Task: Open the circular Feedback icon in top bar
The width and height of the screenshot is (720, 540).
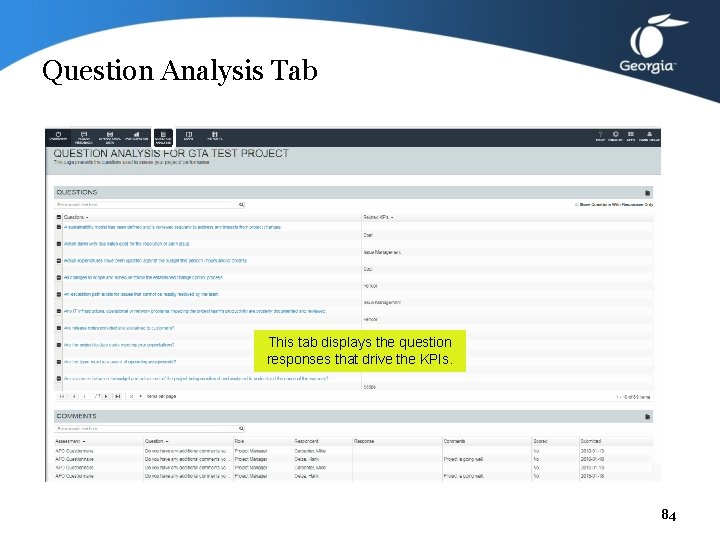Action: pyautogui.click(x=615, y=136)
